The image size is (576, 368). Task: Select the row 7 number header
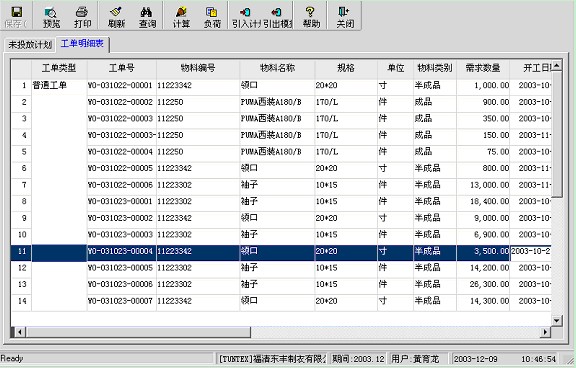(21, 185)
